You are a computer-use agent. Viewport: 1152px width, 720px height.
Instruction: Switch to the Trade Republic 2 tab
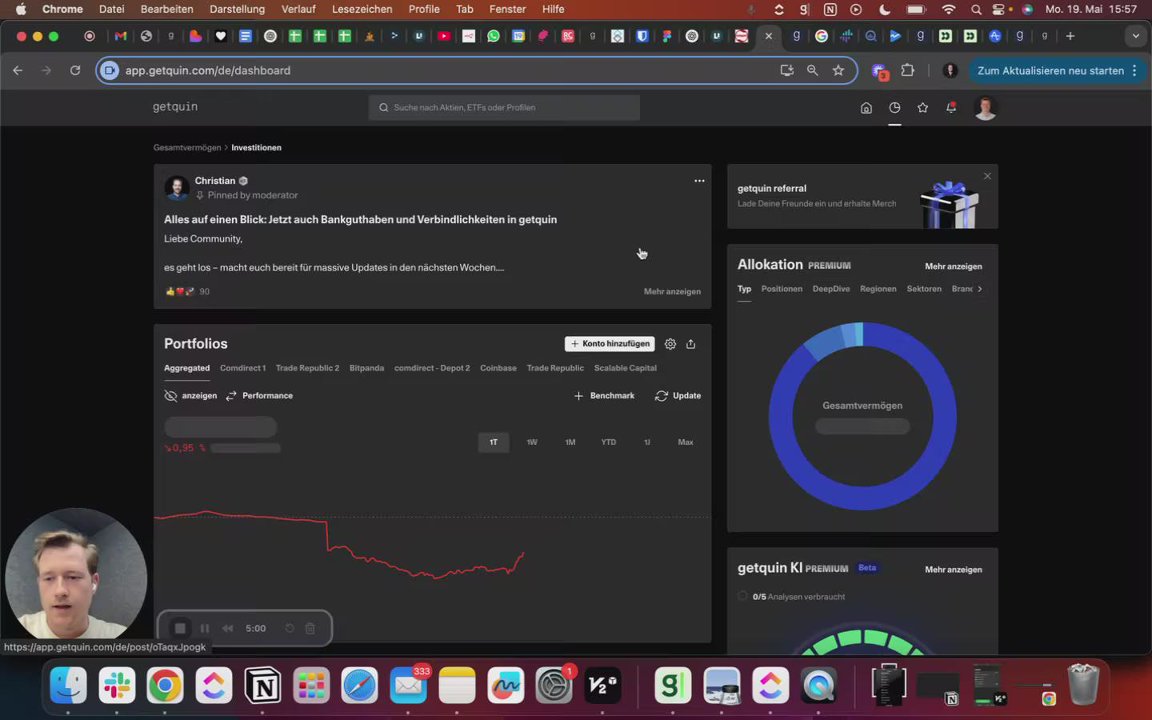point(307,368)
